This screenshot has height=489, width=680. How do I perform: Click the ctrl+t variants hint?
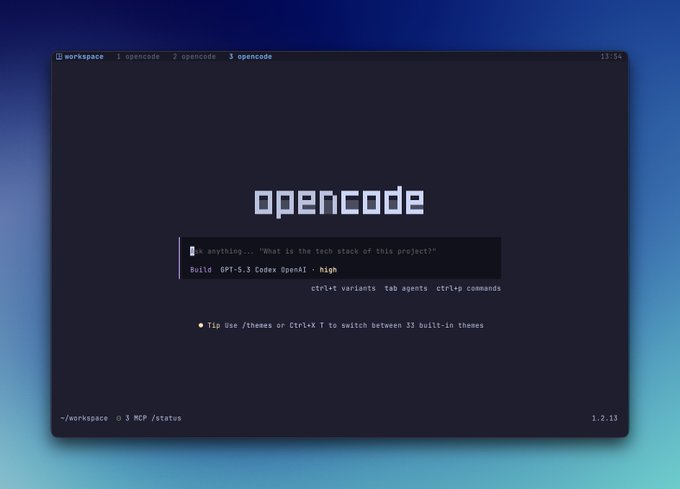pos(343,288)
